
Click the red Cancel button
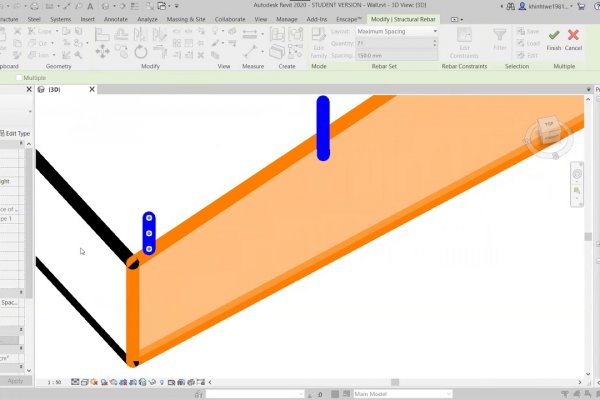(573, 40)
